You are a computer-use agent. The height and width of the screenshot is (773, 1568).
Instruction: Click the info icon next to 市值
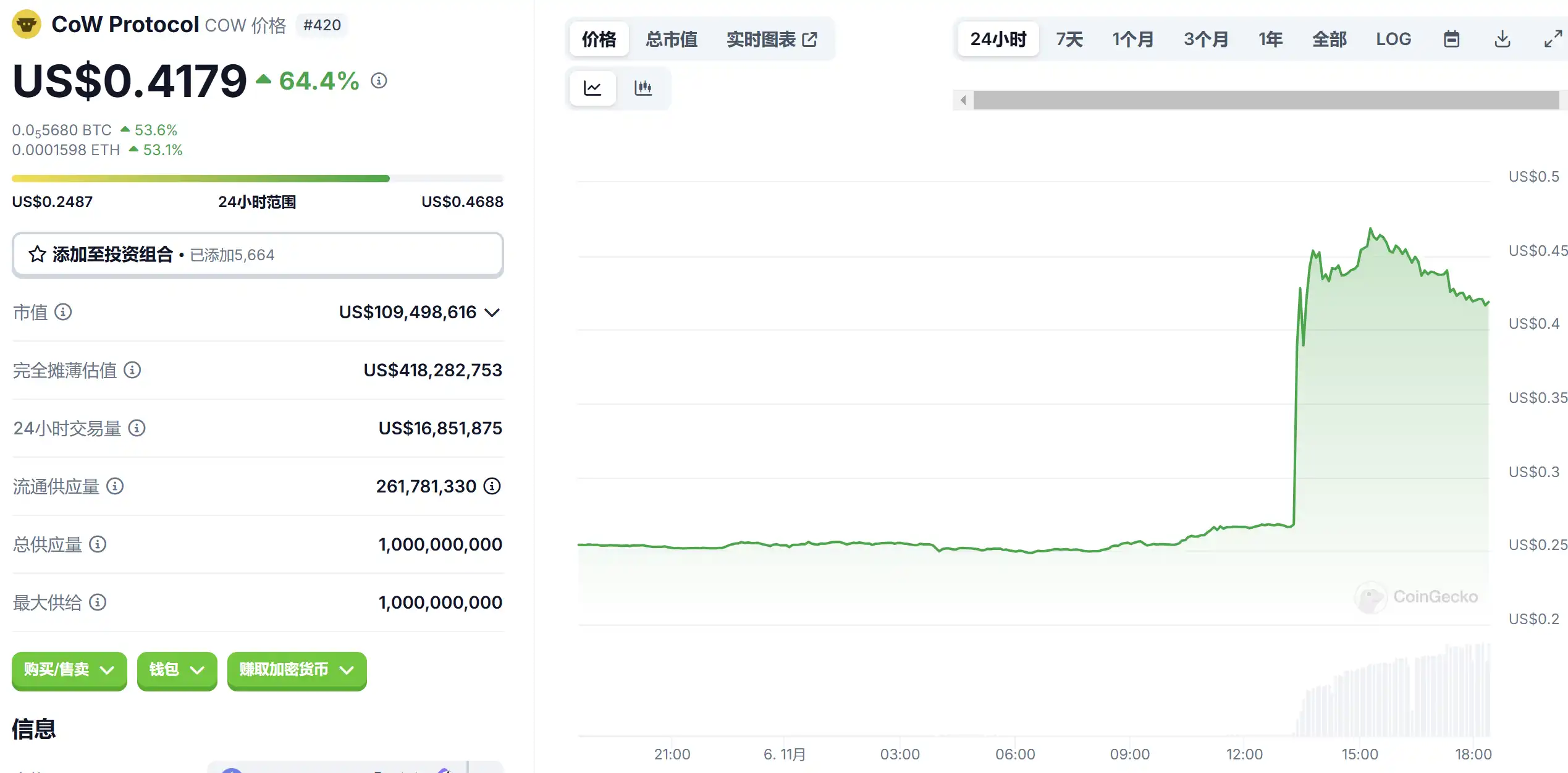(63, 312)
